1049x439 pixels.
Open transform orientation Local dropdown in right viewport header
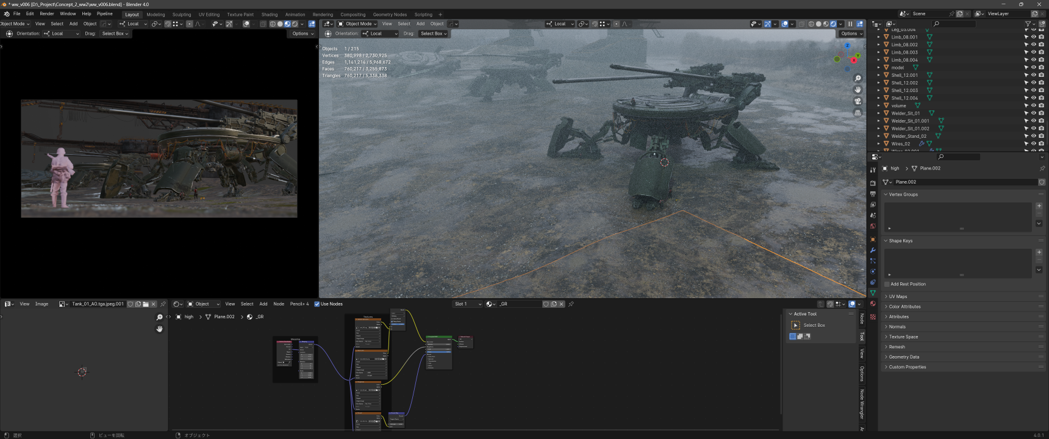point(561,23)
